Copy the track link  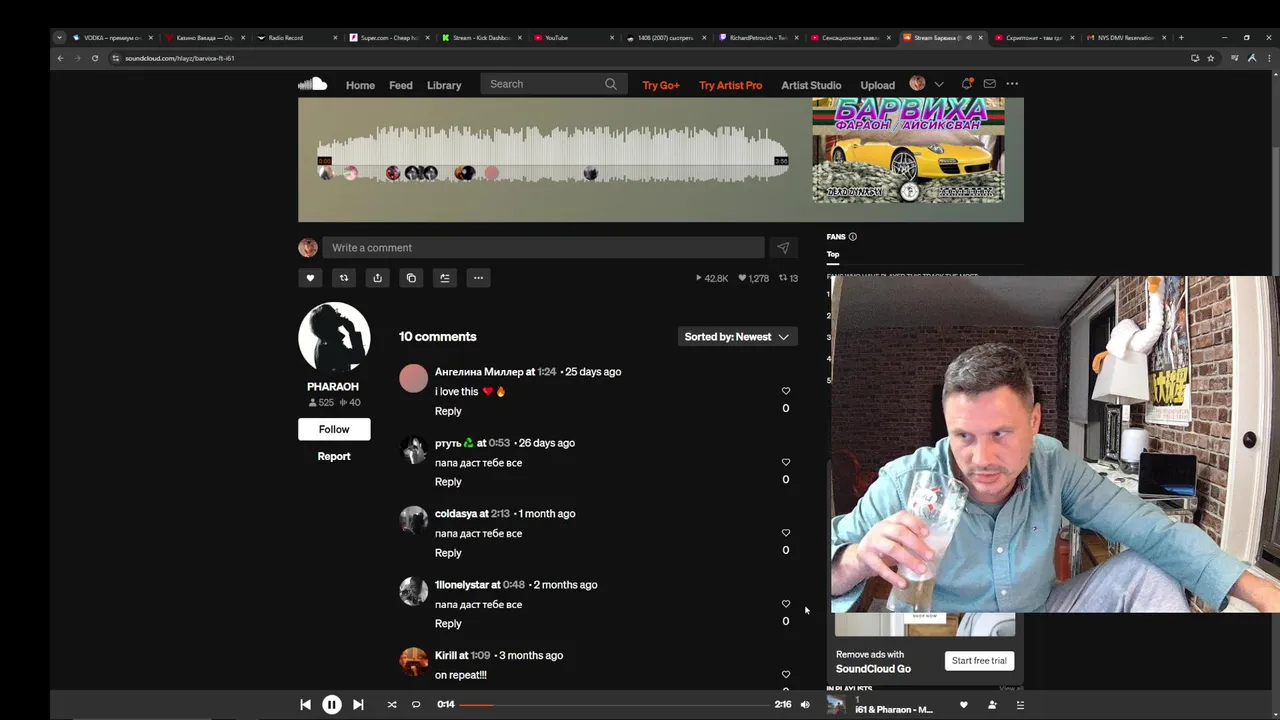(x=411, y=278)
